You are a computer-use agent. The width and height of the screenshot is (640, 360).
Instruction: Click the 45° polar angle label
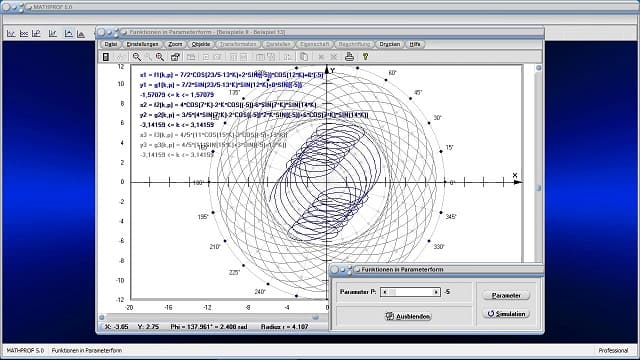point(418,93)
